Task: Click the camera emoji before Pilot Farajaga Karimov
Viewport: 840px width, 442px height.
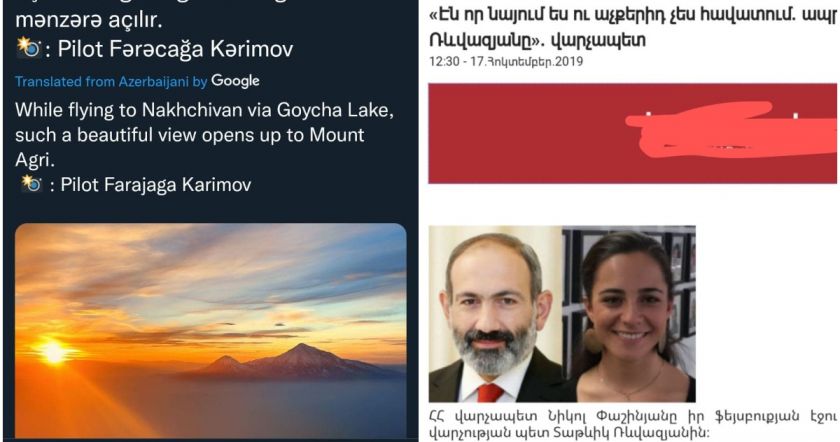Action: 32,184
